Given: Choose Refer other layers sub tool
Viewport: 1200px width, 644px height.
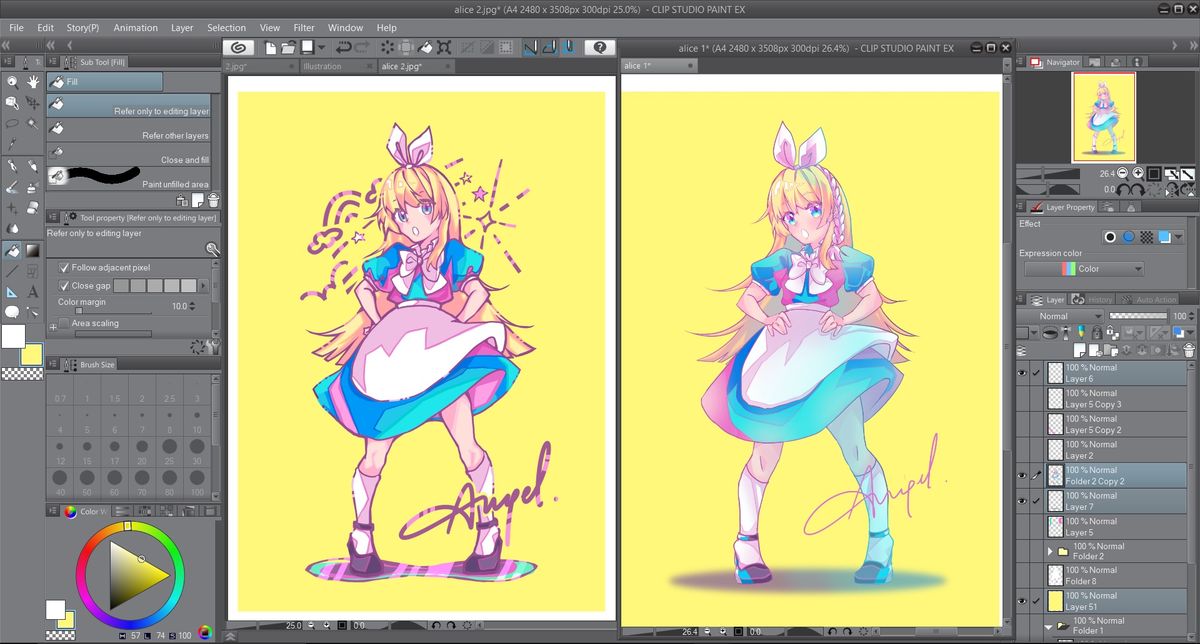Looking at the screenshot, I should pos(128,131).
